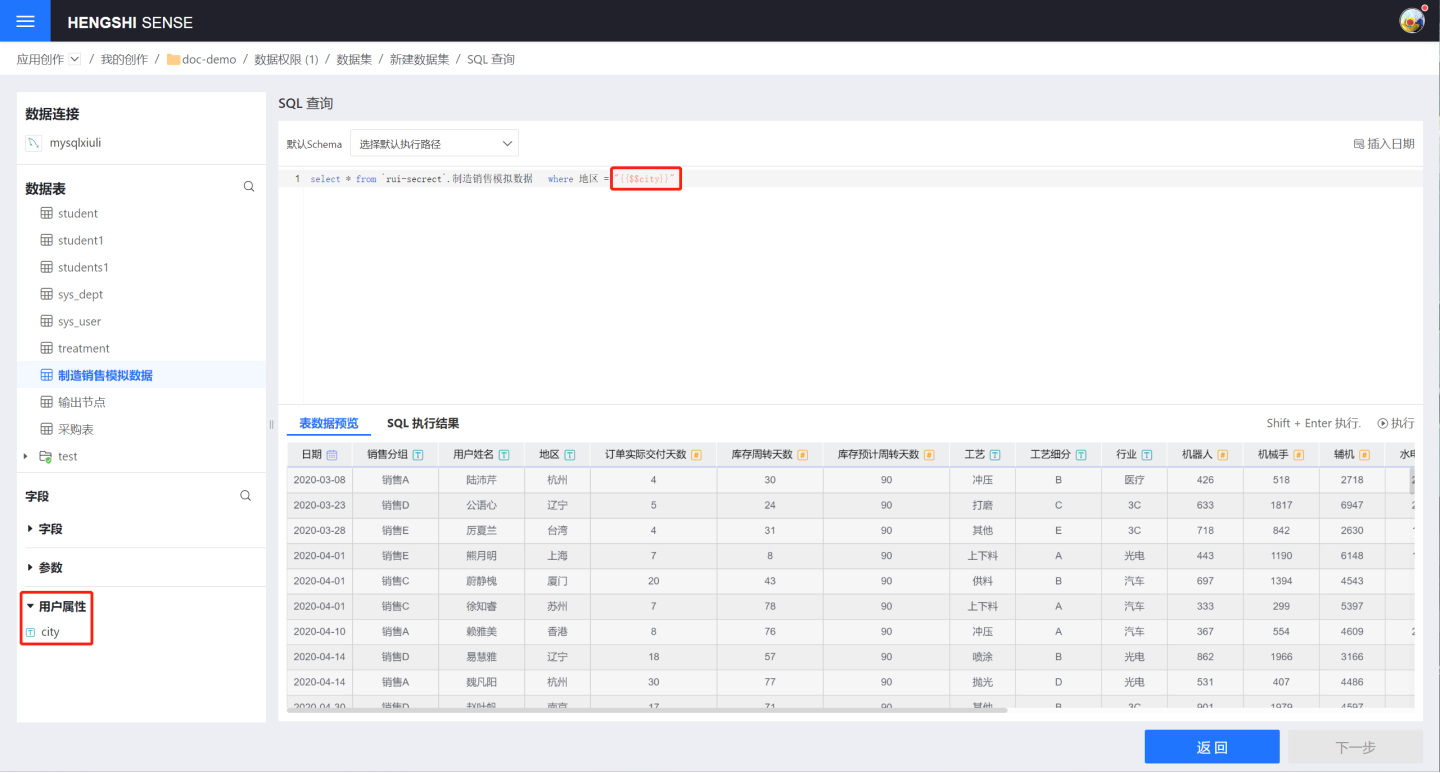1440x773 pixels.
Task: Go to doc-demo in breadcrumb
Action: (x=208, y=60)
